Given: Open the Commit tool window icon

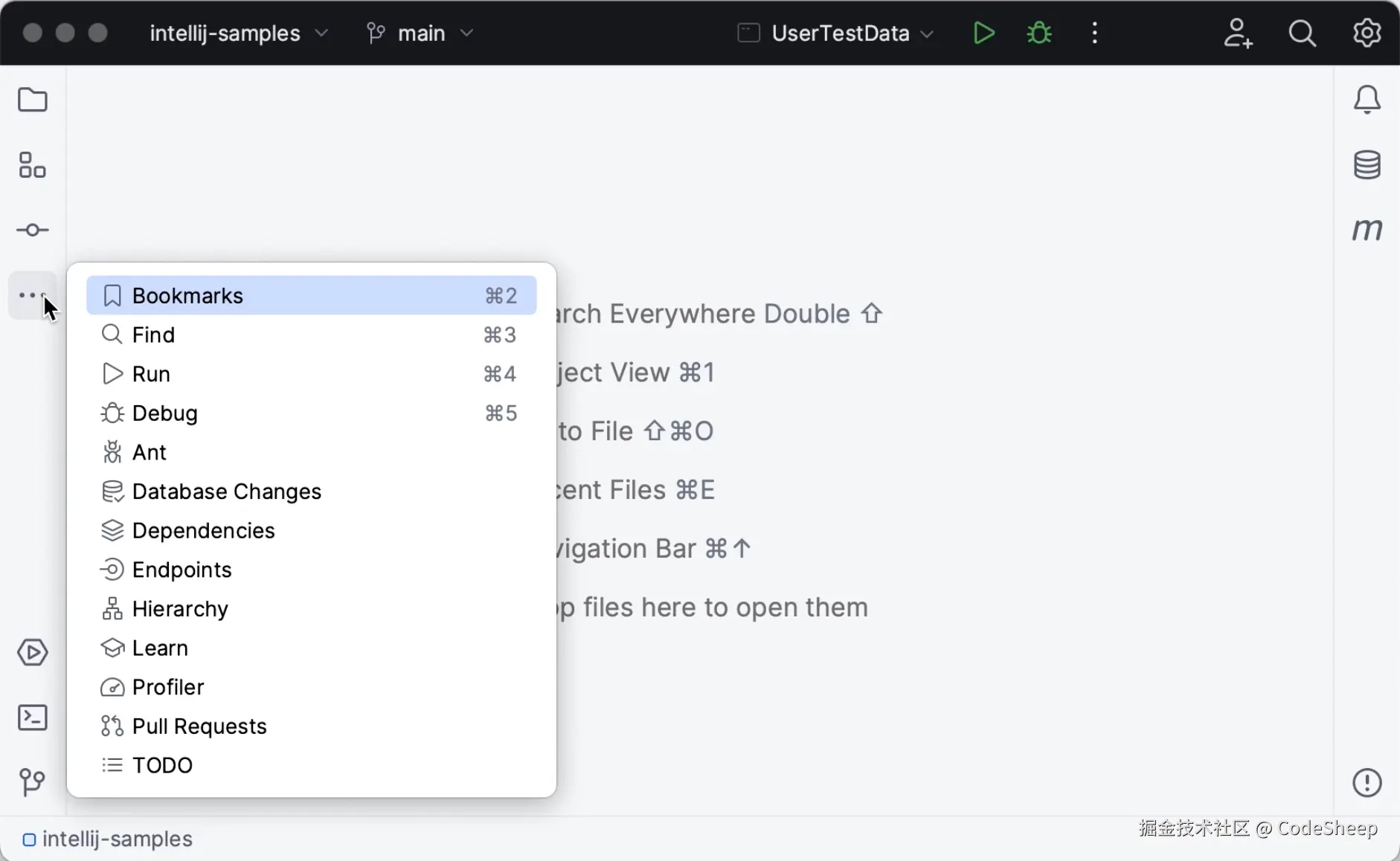Looking at the screenshot, I should pyautogui.click(x=32, y=230).
